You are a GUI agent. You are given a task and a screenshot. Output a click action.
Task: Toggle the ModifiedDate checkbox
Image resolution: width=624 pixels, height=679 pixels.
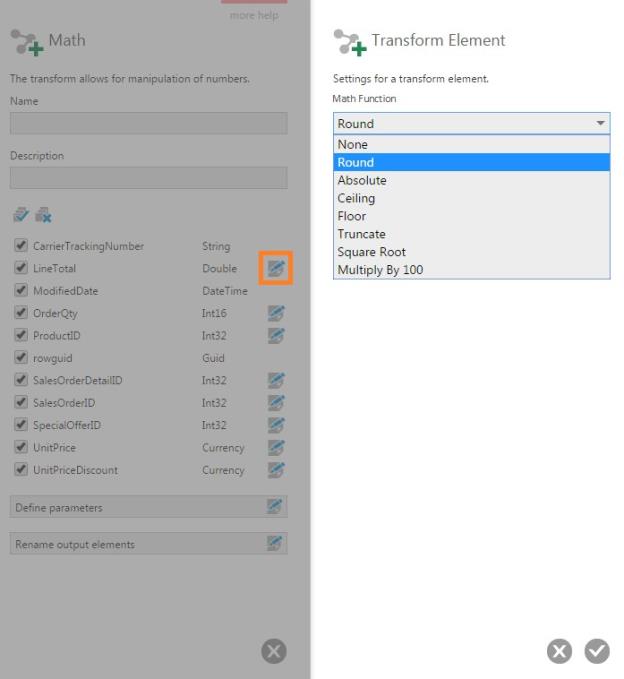[x=21, y=291]
